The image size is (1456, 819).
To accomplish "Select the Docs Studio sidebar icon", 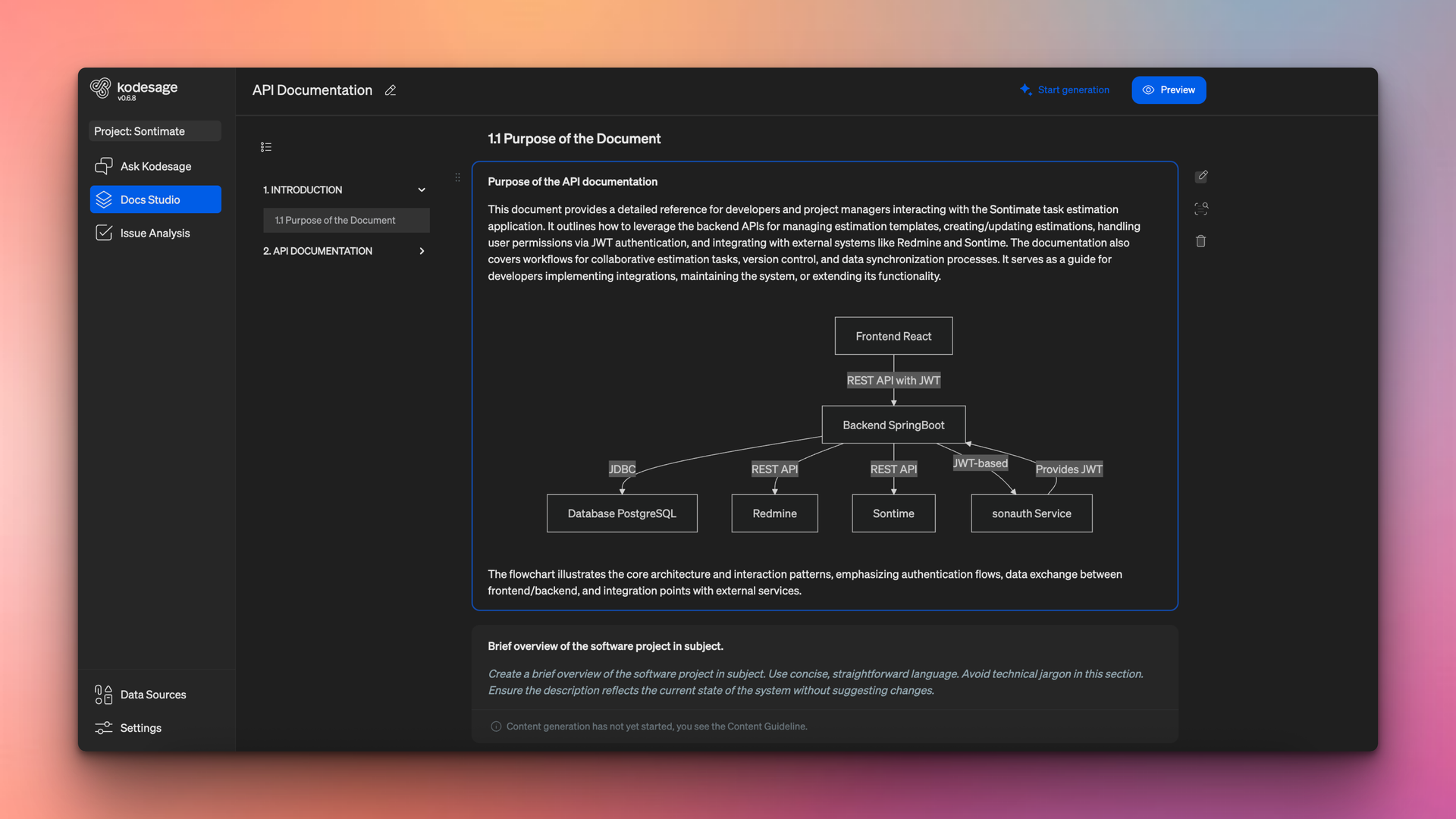I will click(x=104, y=199).
